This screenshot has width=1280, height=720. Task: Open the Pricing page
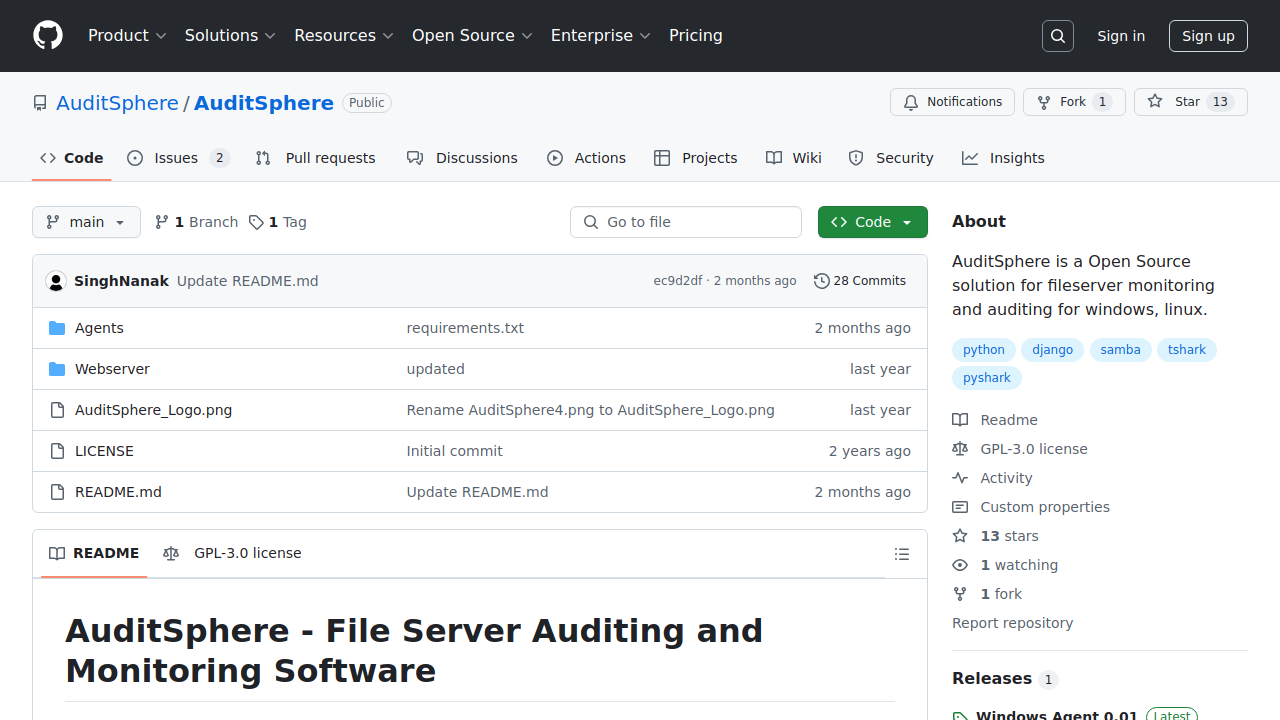pos(696,35)
